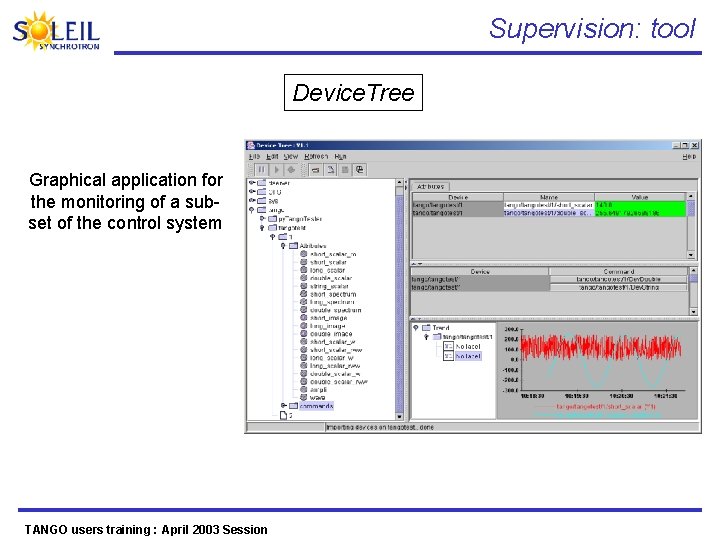Click the toolbar icon right after the second grip handle

click(315, 170)
